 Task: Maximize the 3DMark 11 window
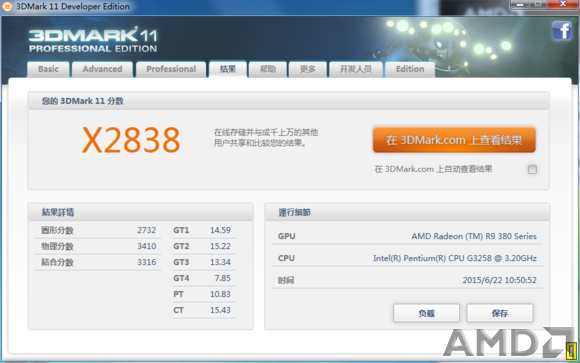[538, 4]
